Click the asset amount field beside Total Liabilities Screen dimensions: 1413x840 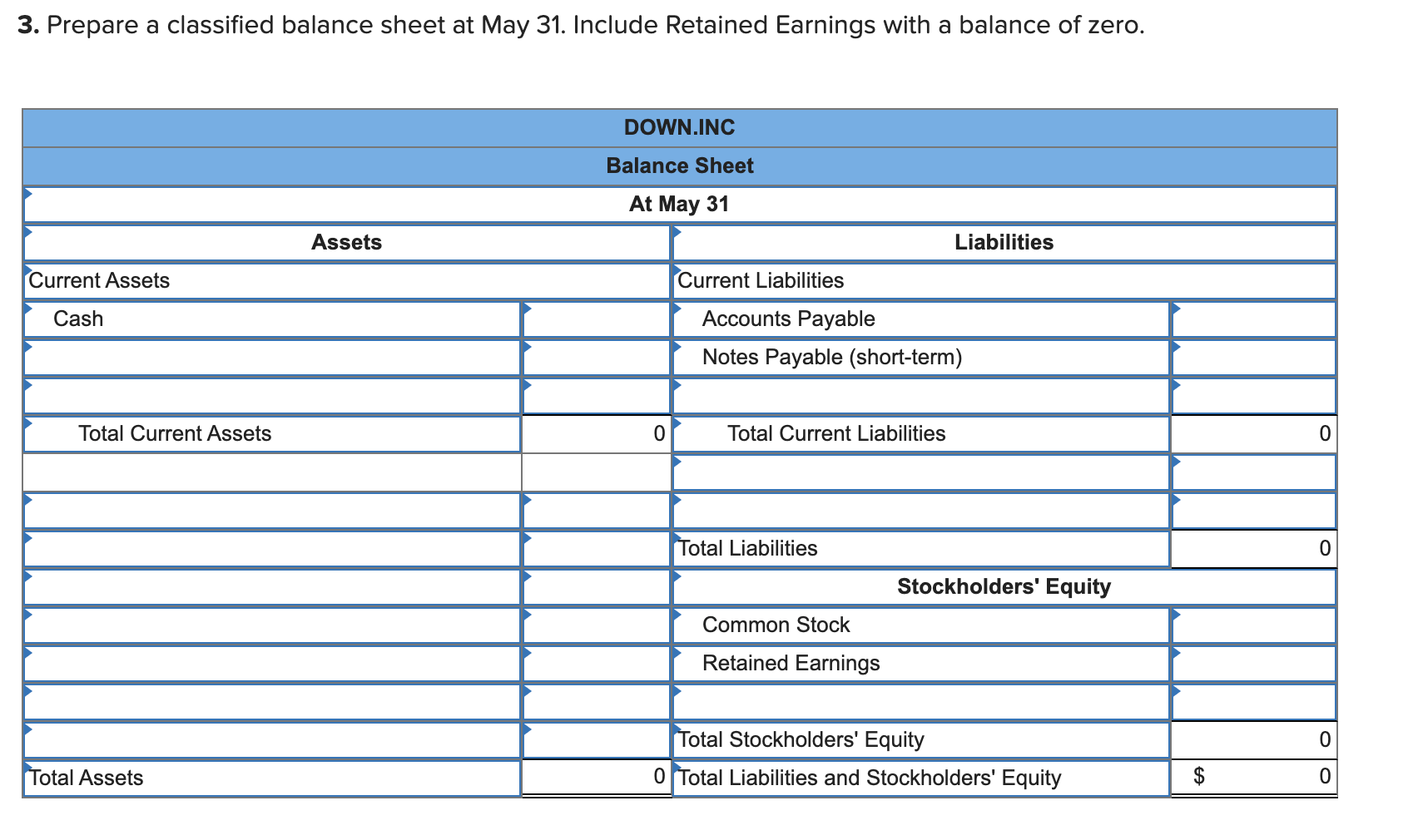596,549
